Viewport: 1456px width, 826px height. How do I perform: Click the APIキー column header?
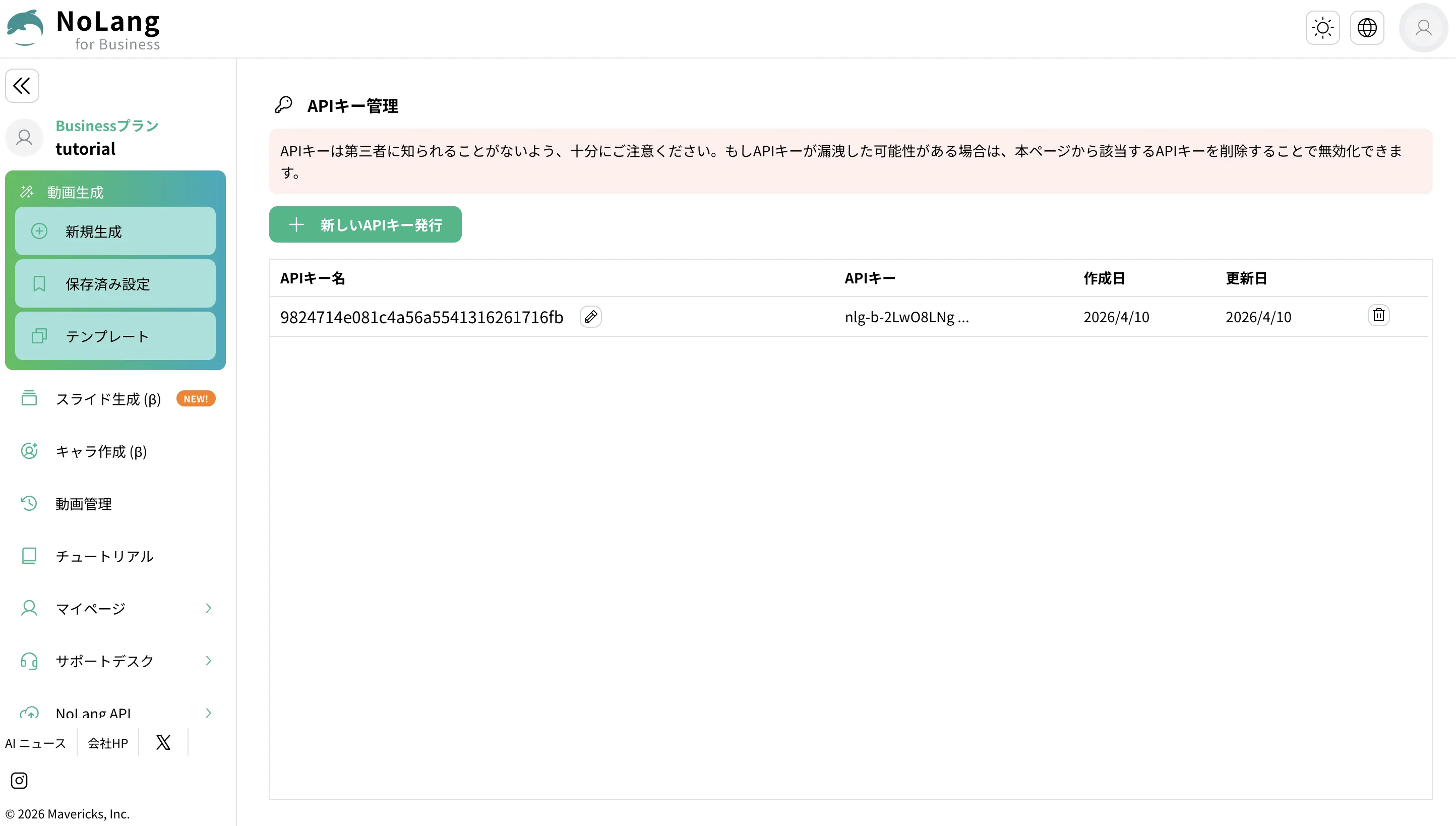pos(870,278)
